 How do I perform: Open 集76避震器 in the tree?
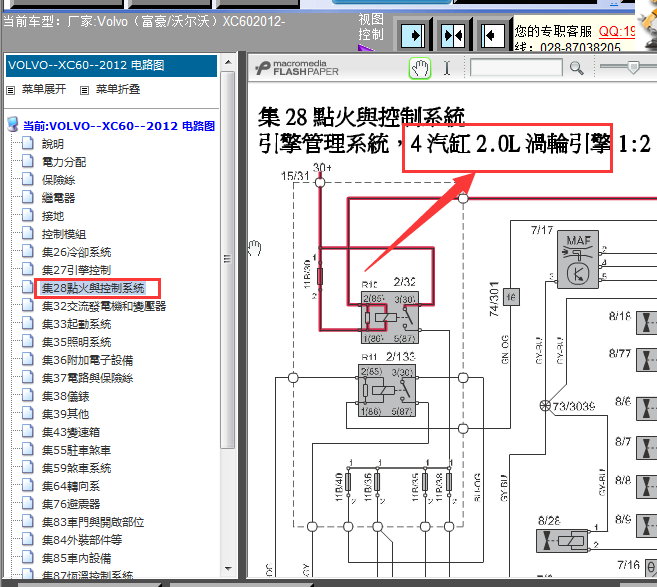[x=71, y=504]
